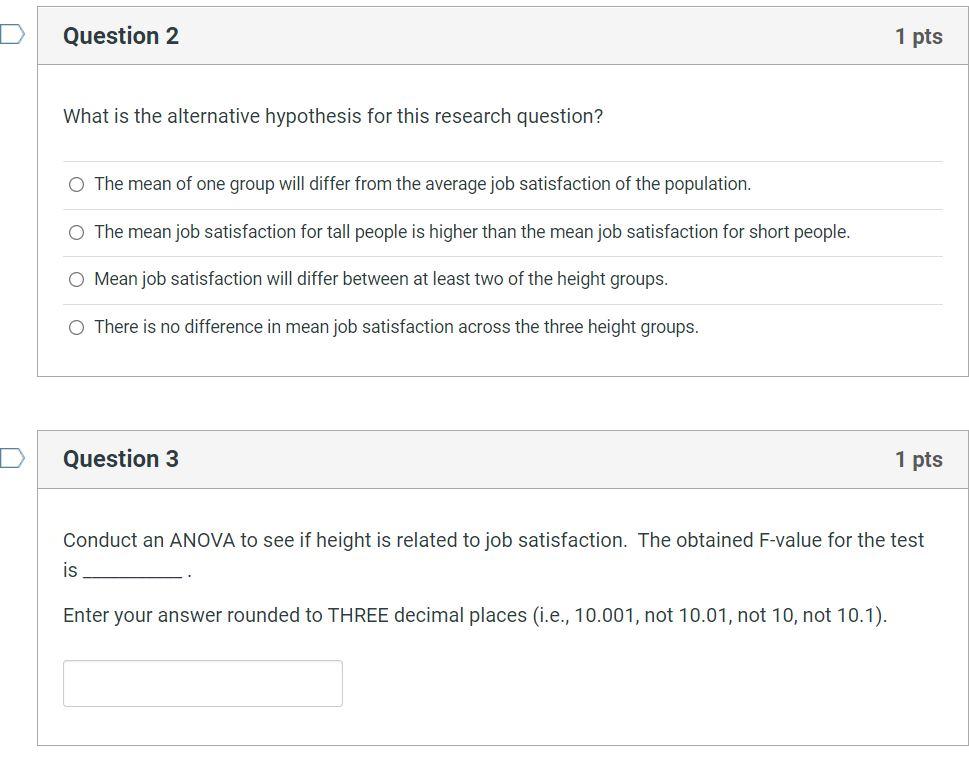Screen dimensions: 969x767
Task: Click the F-value answer input box
Action: click(x=202, y=682)
